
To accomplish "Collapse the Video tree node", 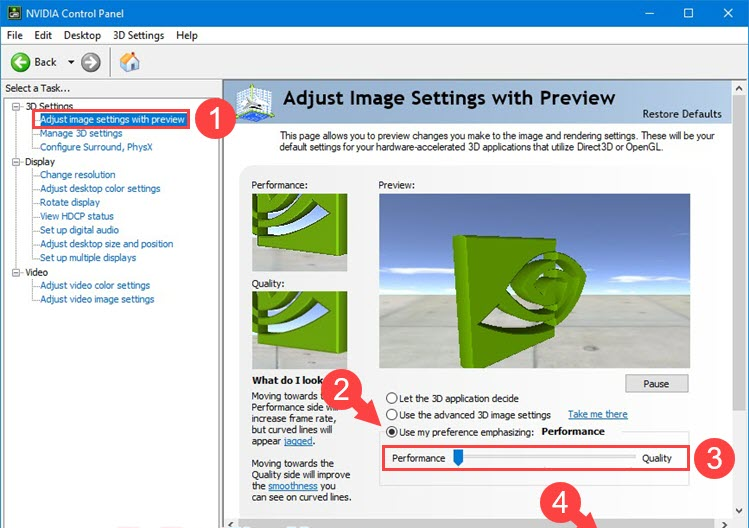I will 16,272.
